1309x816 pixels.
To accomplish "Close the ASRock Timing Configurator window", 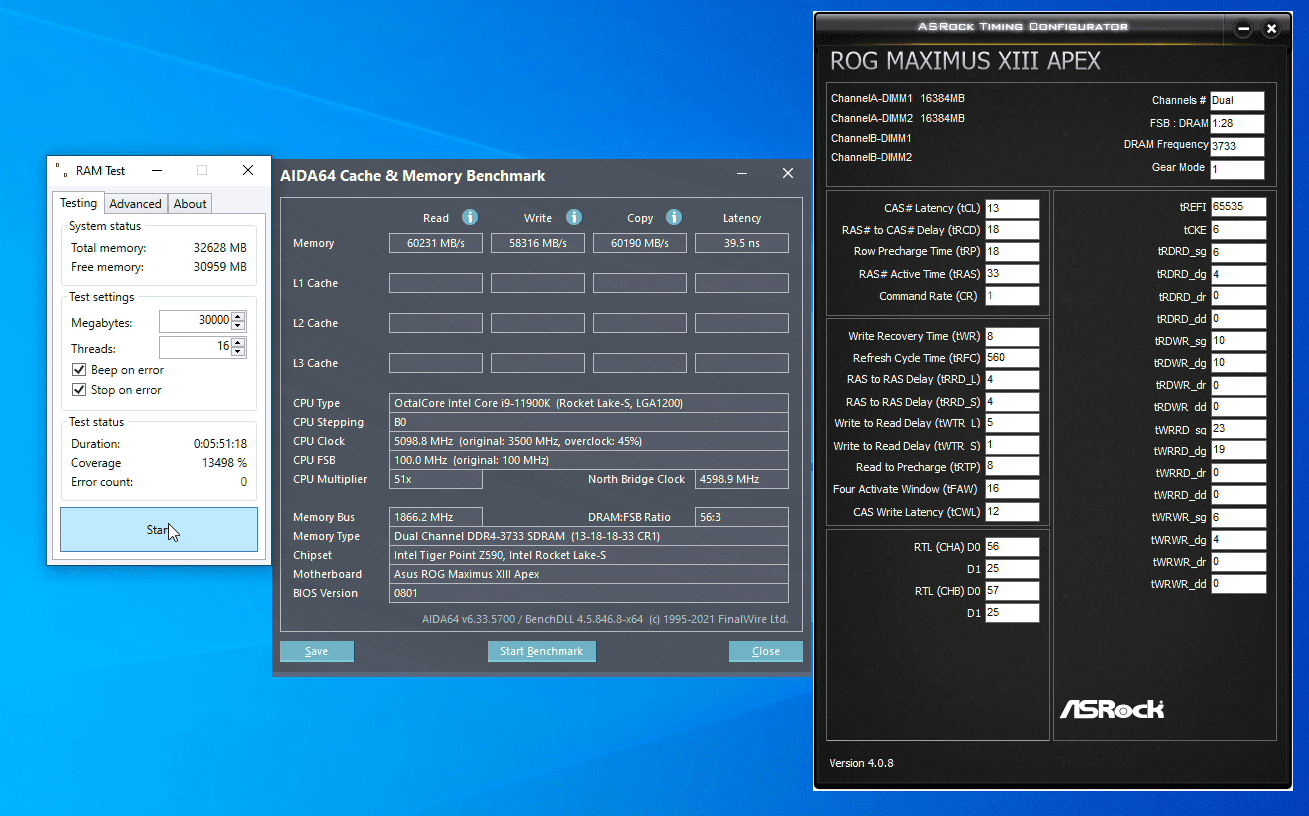I will [x=1271, y=29].
